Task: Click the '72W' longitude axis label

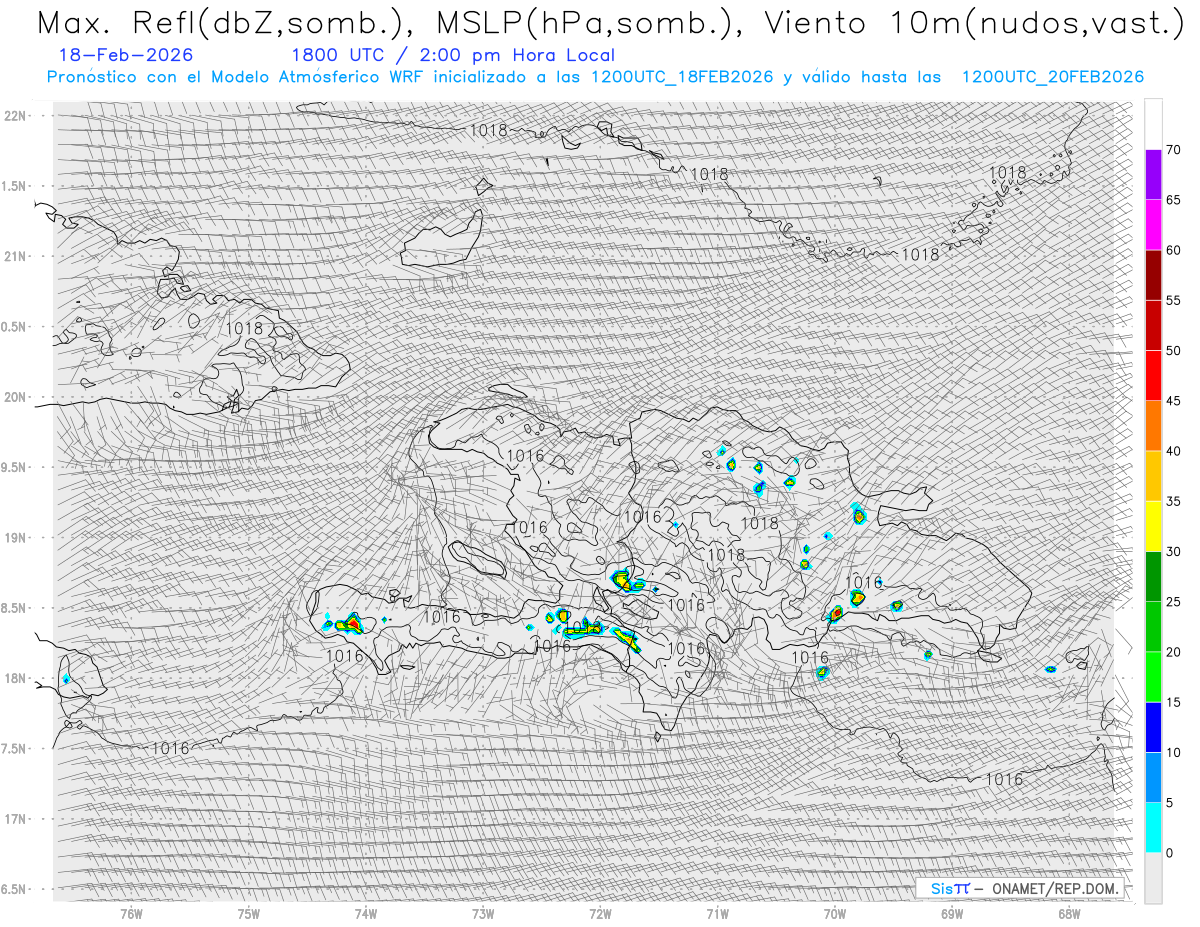Action: [601, 913]
